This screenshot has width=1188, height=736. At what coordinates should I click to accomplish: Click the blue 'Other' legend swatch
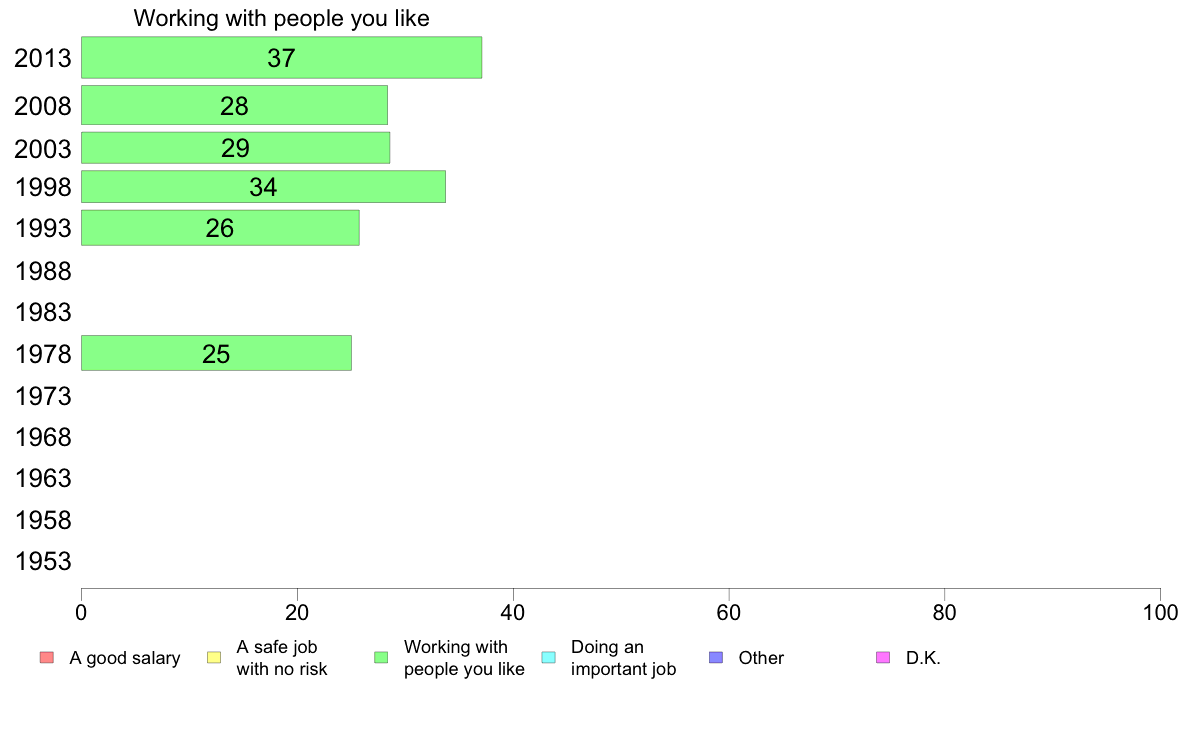(x=716, y=658)
